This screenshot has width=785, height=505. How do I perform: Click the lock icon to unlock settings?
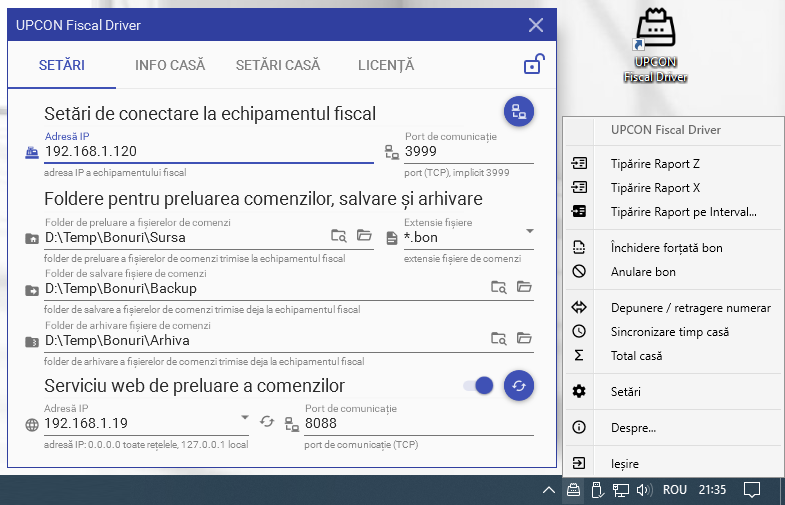click(x=534, y=64)
